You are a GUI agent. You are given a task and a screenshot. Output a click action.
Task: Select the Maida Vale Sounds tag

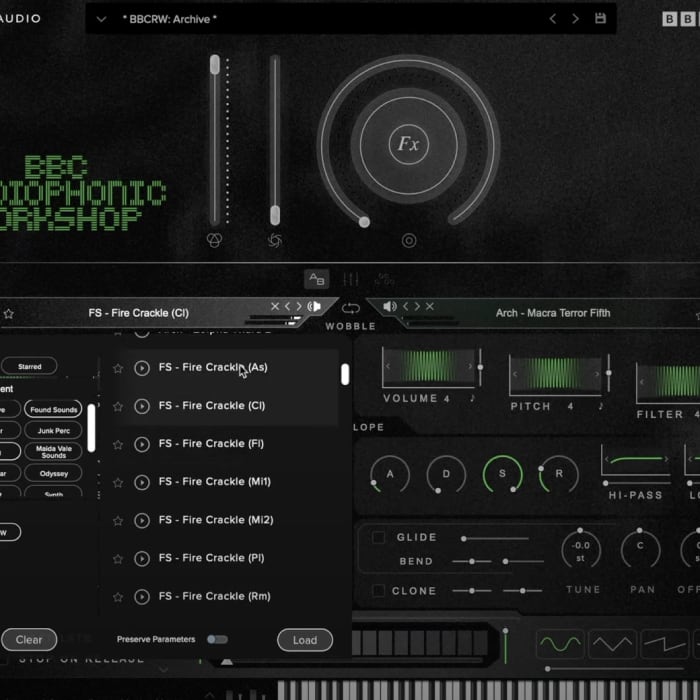coord(54,452)
